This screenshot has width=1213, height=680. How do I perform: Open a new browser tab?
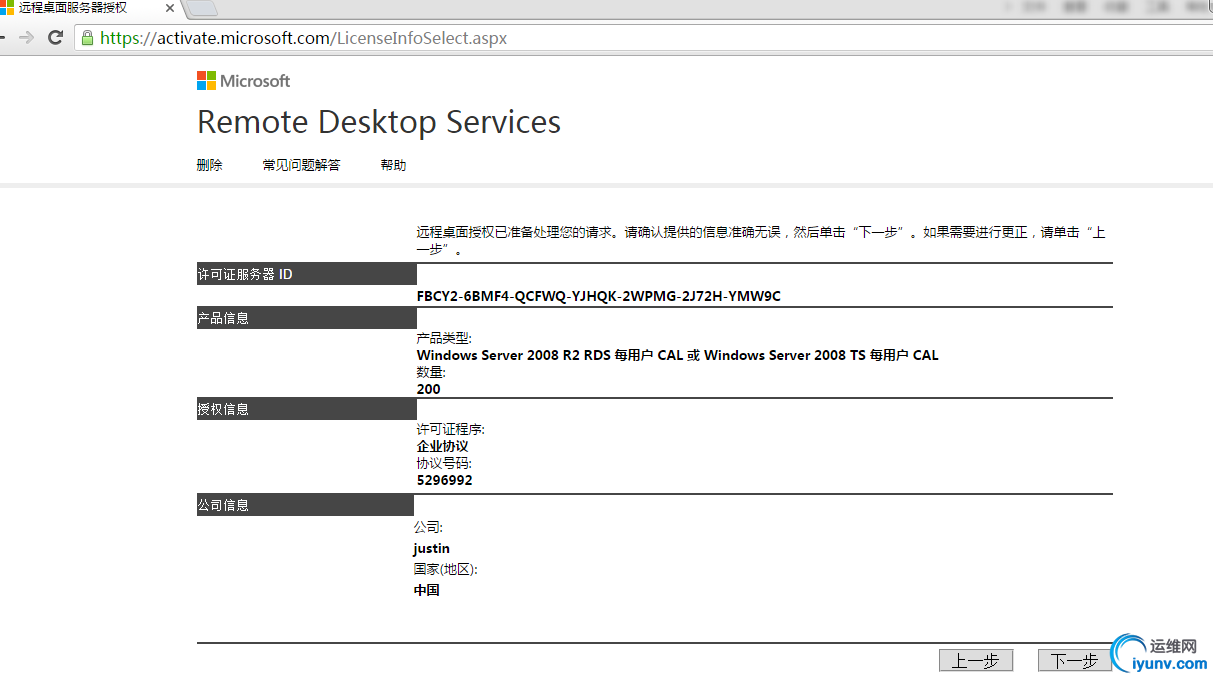pyautogui.click(x=202, y=9)
